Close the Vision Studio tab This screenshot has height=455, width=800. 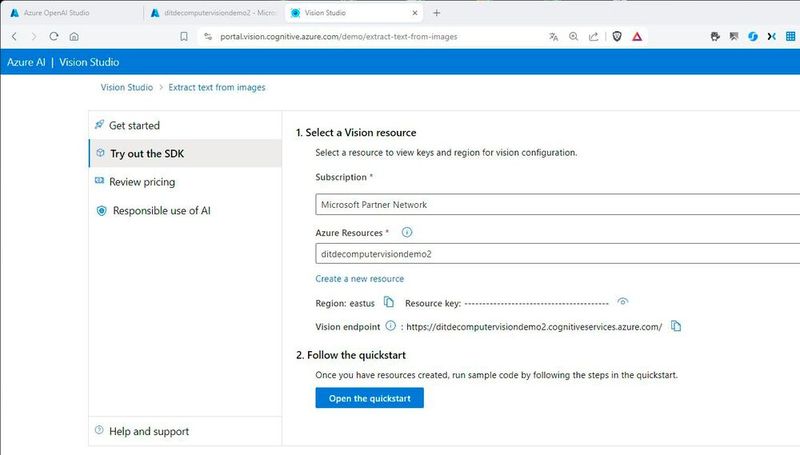tap(415, 13)
